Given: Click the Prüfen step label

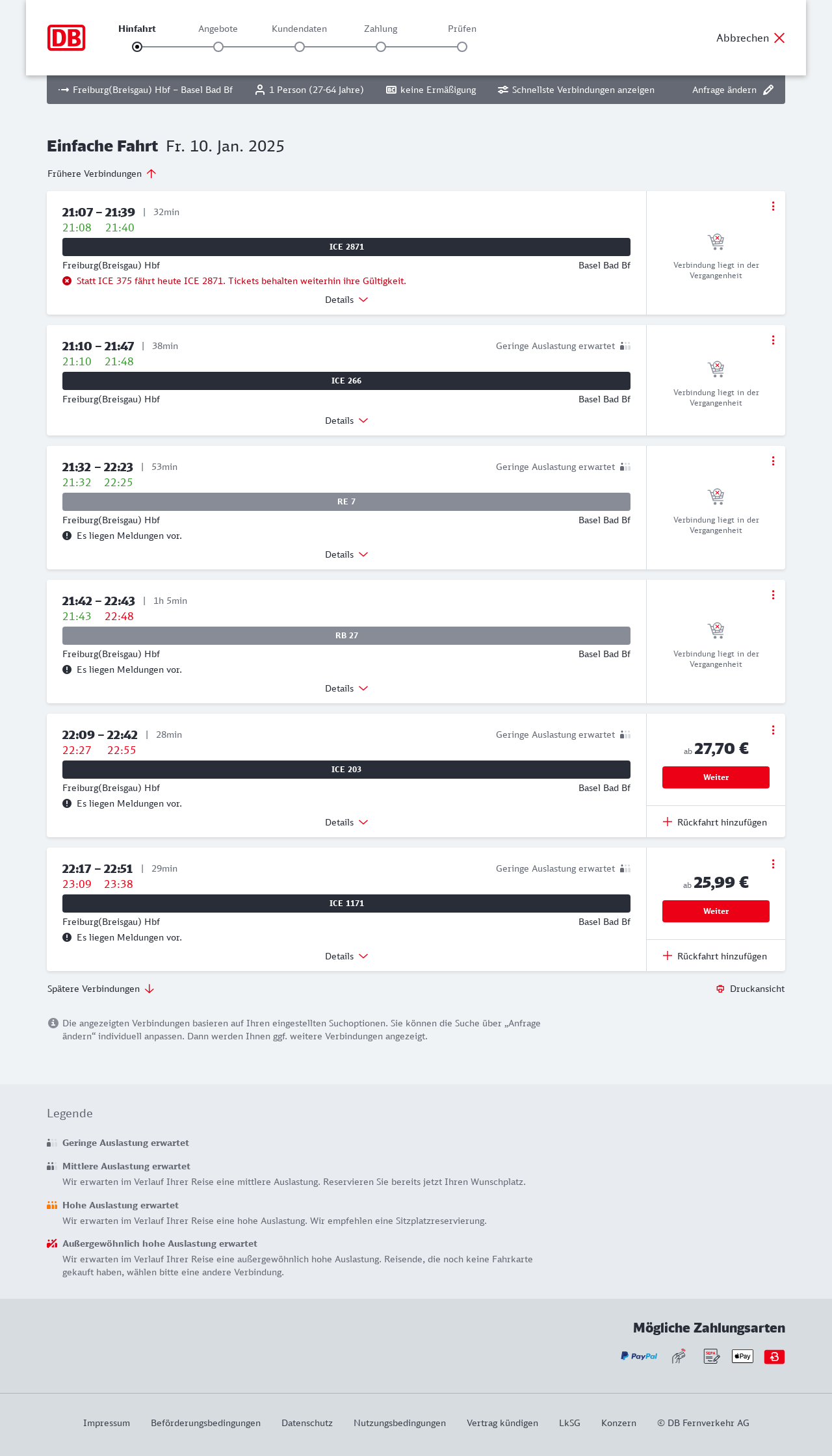Looking at the screenshot, I should 462,29.
